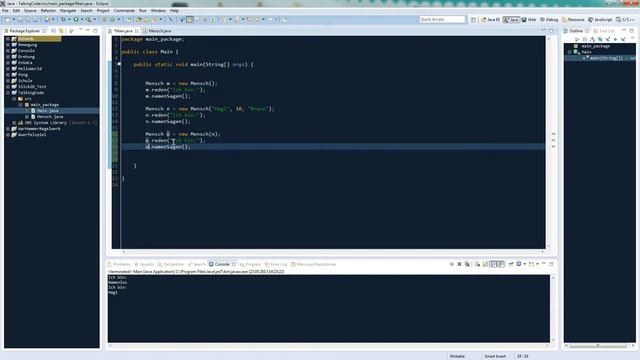Open dropdown next to New file icon

point(13,20)
